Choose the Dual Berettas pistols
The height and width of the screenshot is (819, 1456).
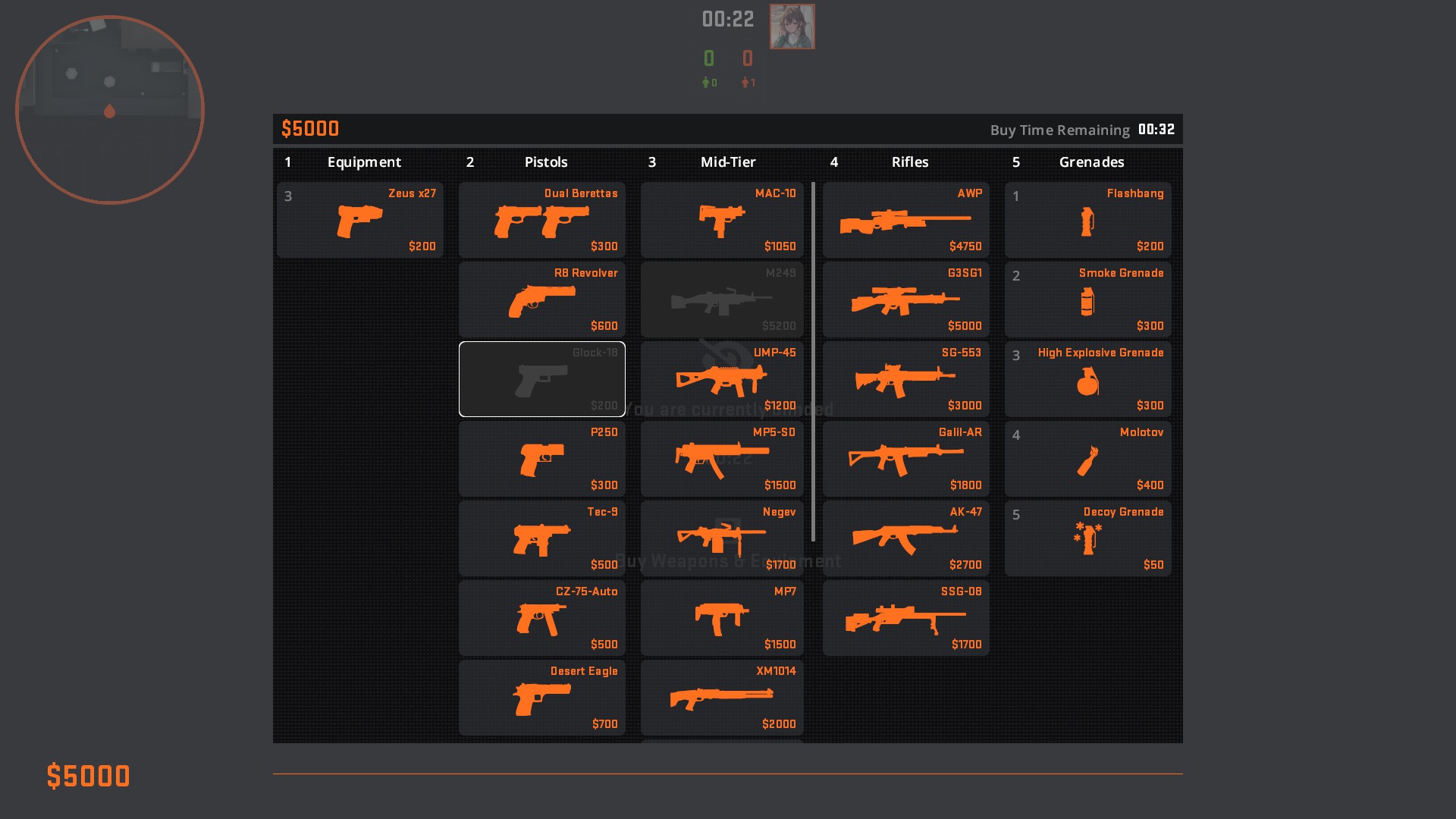pos(541,220)
